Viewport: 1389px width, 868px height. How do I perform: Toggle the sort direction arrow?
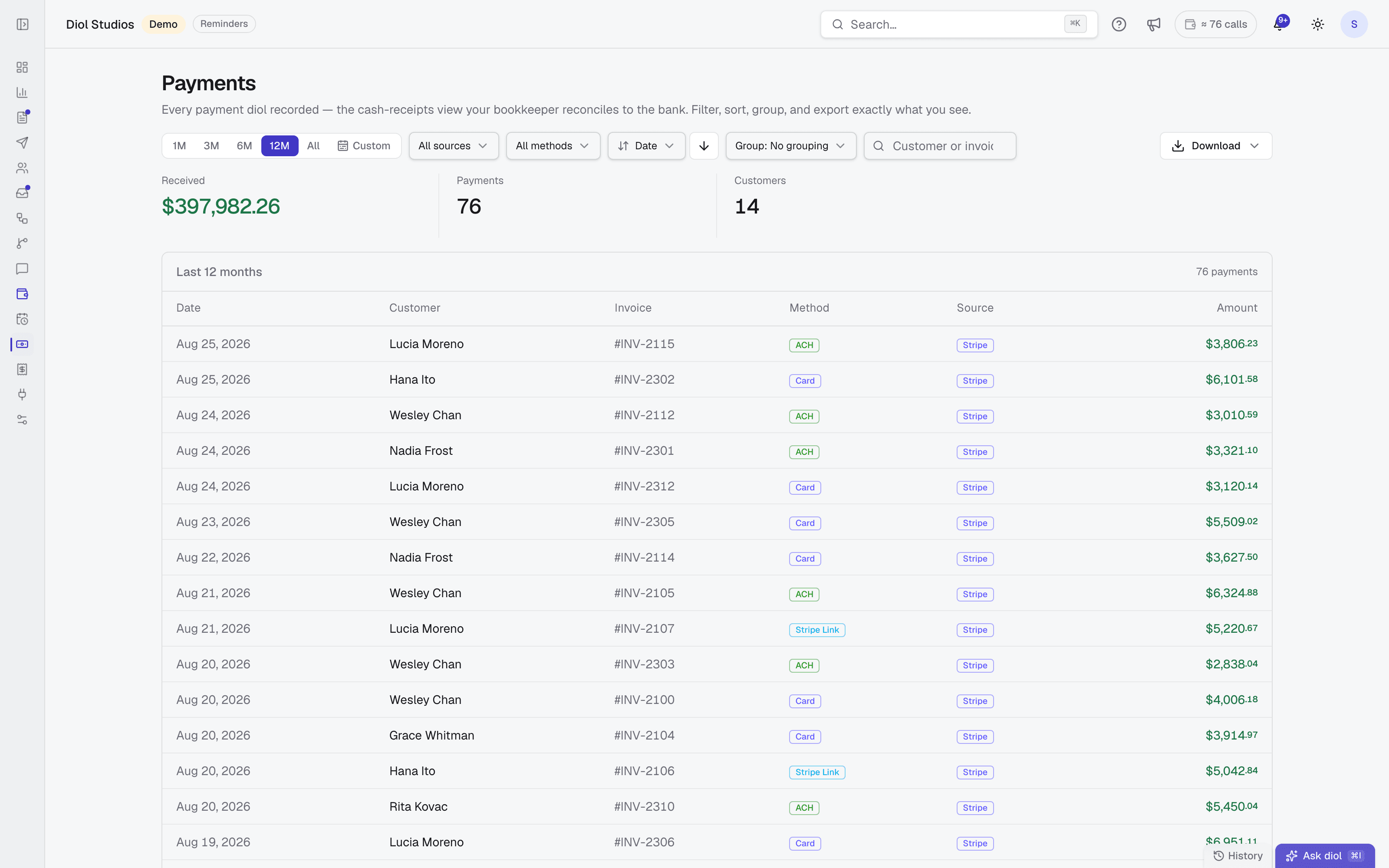704,146
